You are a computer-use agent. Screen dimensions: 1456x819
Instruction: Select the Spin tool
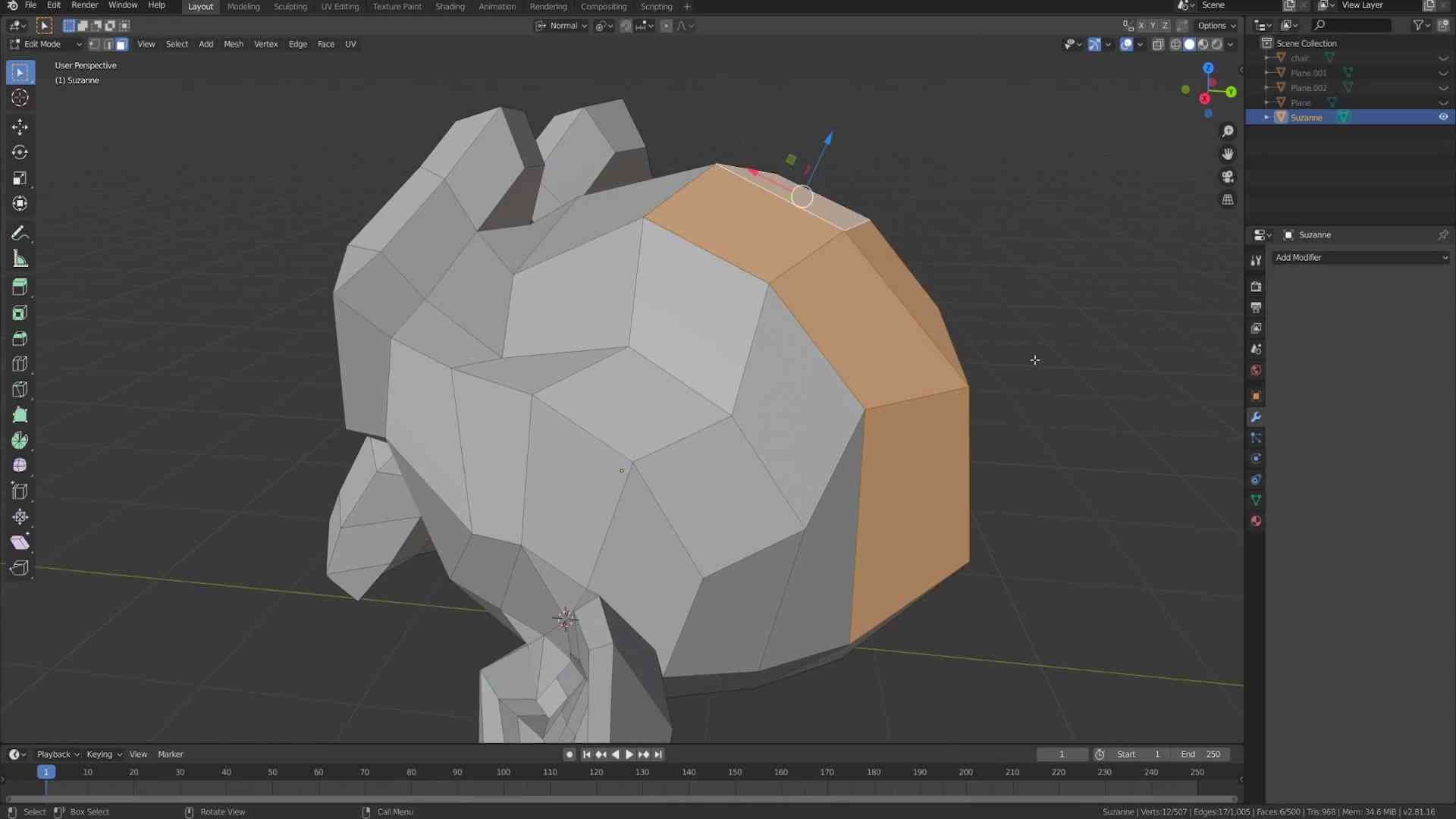20,441
